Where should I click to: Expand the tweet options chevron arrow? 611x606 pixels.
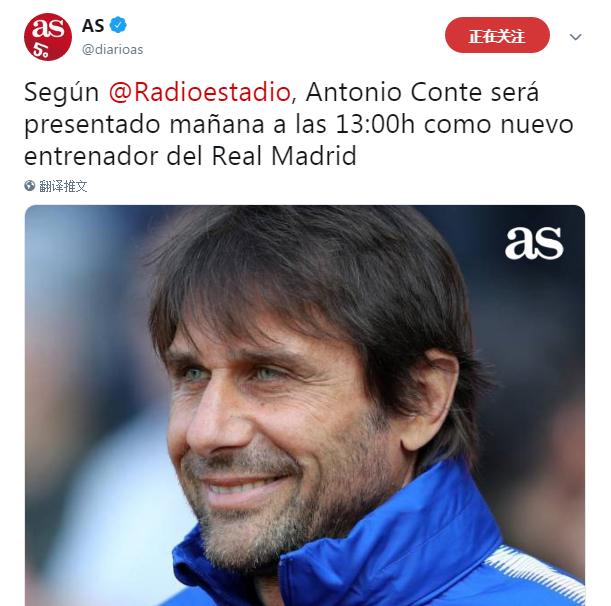pyautogui.click(x=575, y=37)
